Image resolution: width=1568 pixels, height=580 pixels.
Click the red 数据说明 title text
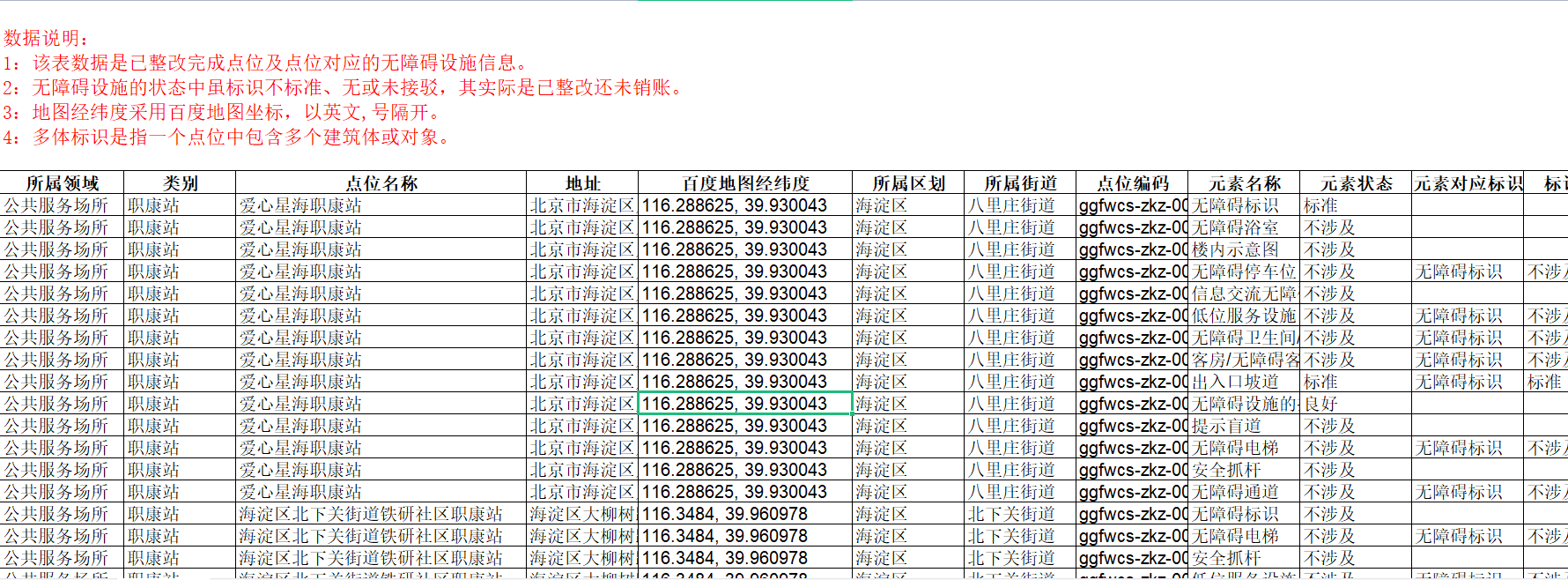point(46,38)
